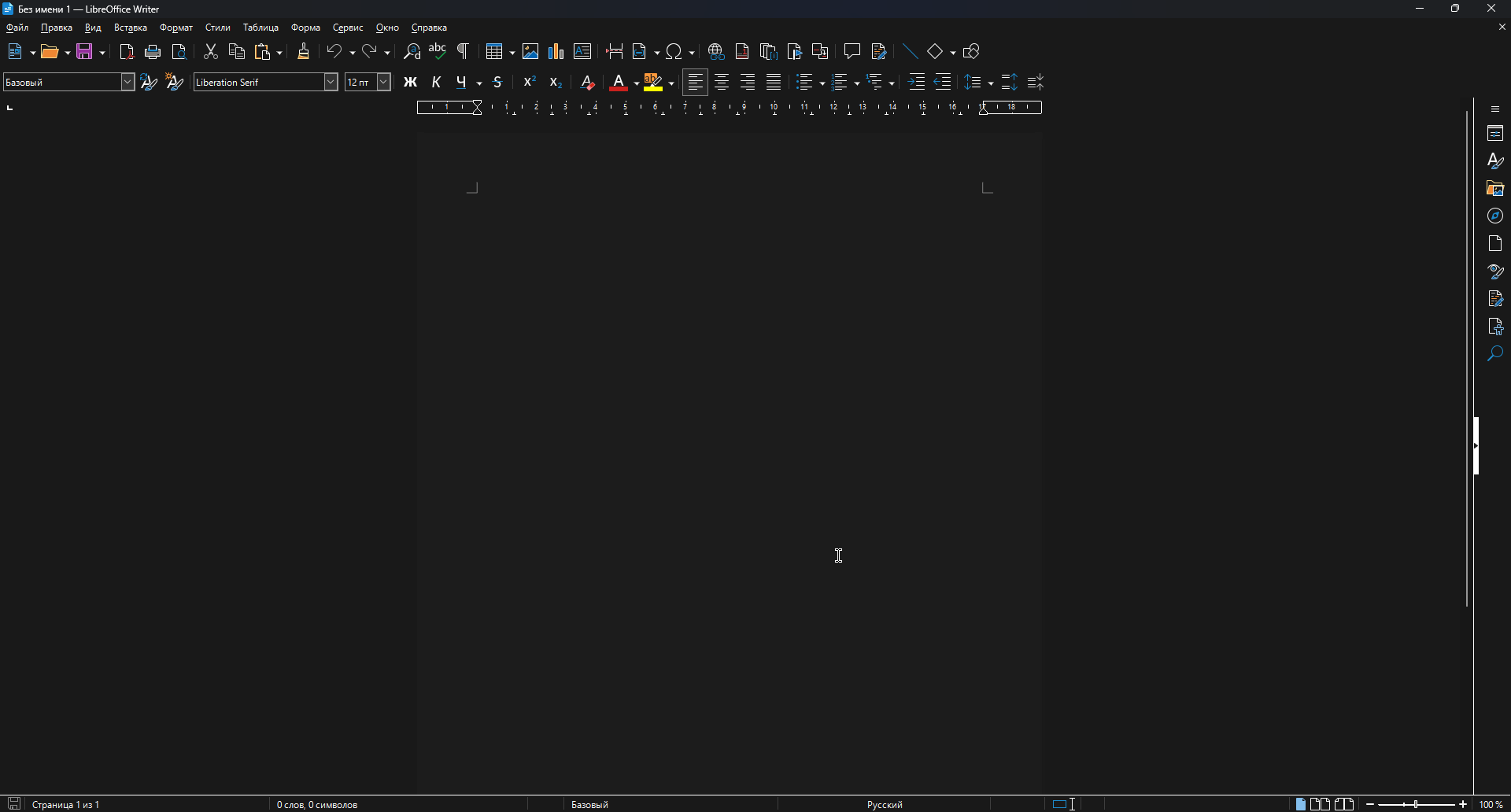Viewport: 1511px width, 812px height.
Task: Insert special character omega icon
Action: 674,52
